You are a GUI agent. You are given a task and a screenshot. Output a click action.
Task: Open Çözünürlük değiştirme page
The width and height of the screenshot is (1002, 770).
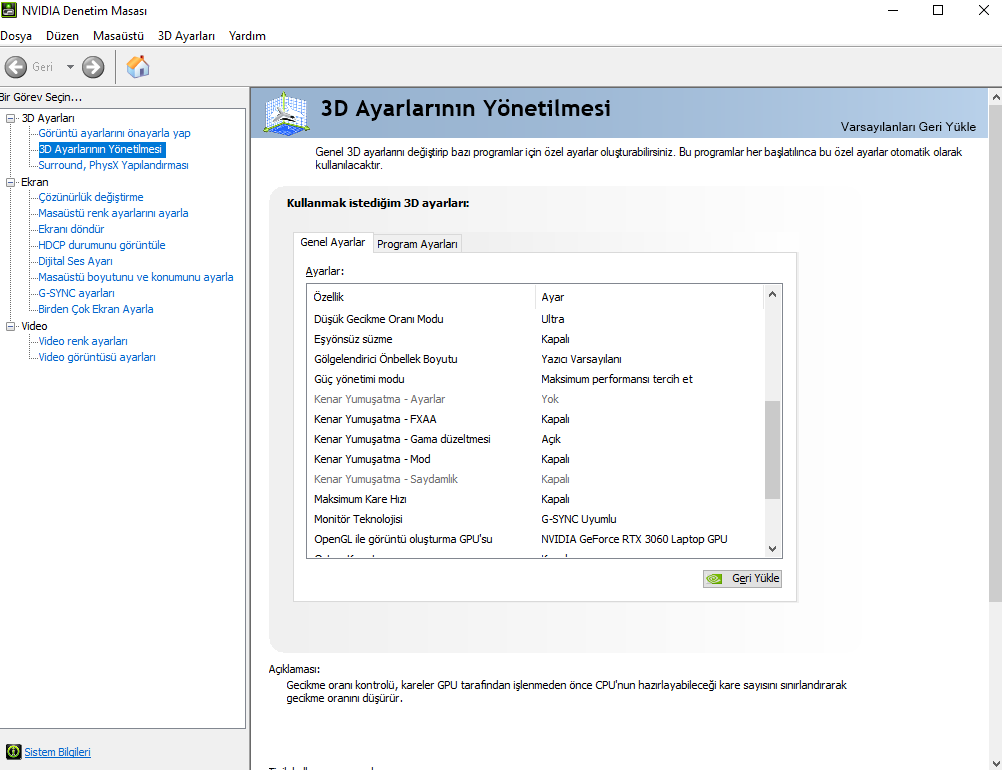91,197
